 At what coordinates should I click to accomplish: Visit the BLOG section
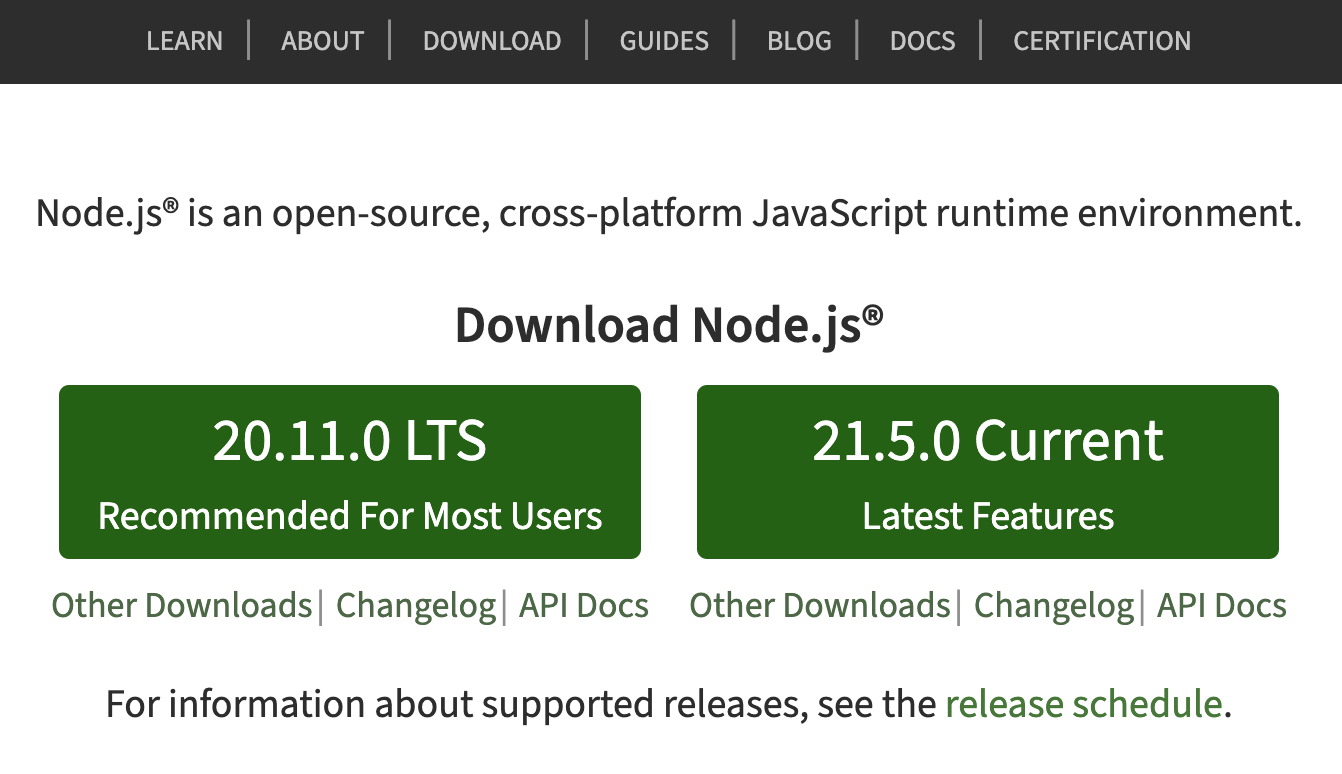799,41
